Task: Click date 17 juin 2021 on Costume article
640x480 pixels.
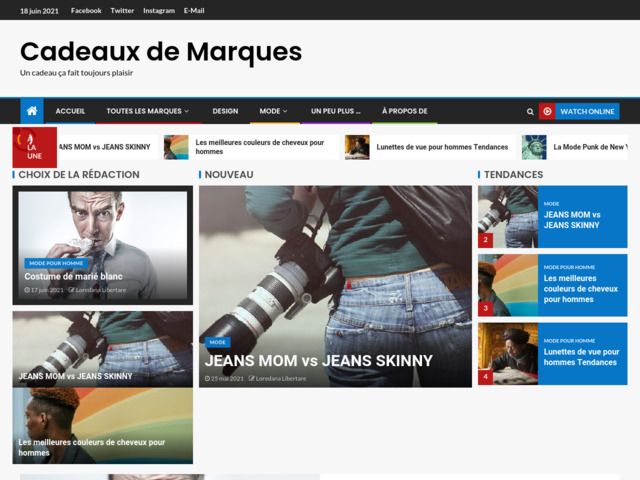Action: coord(44,290)
